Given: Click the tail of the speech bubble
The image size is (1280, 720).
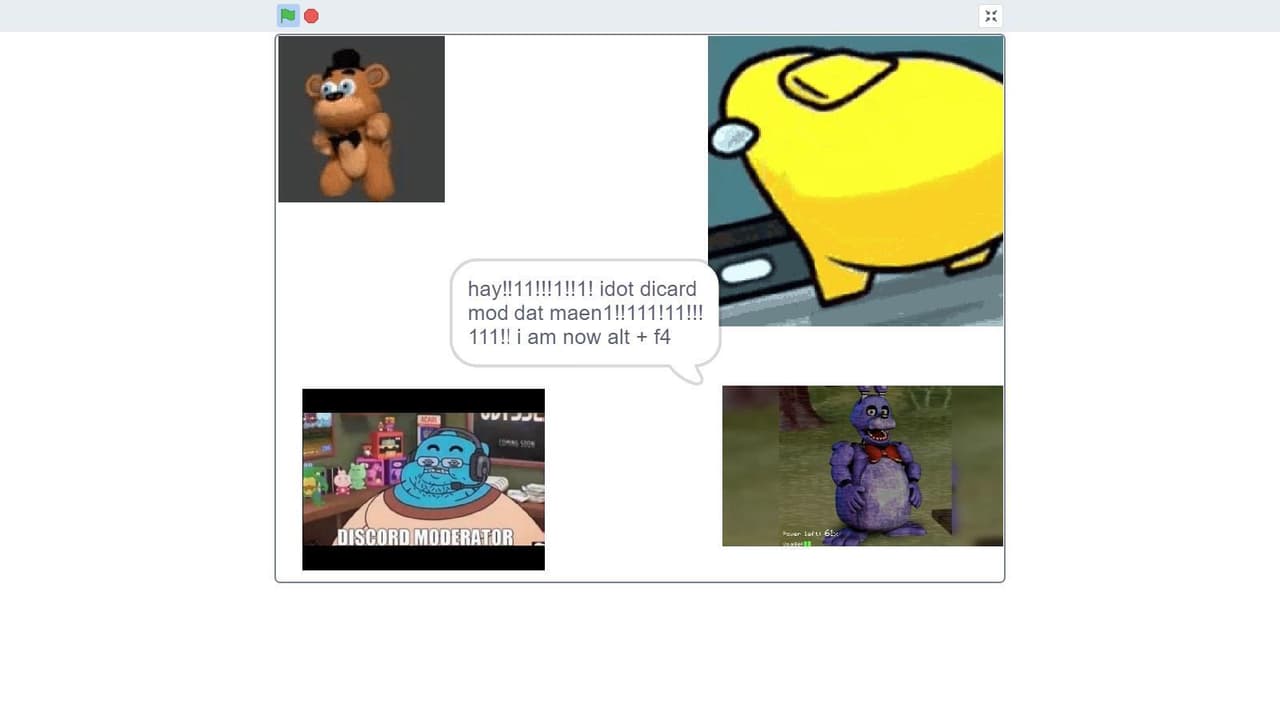Looking at the screenshot, I should point(687,374).
